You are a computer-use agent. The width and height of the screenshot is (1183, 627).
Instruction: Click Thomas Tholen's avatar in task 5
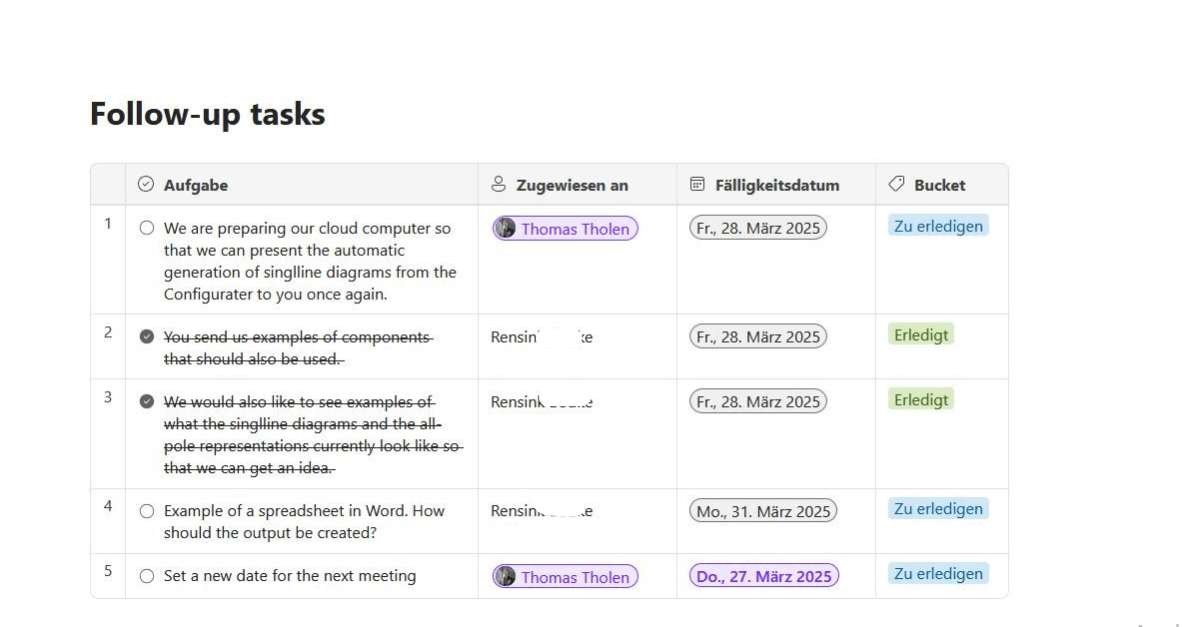coord(505,577)
